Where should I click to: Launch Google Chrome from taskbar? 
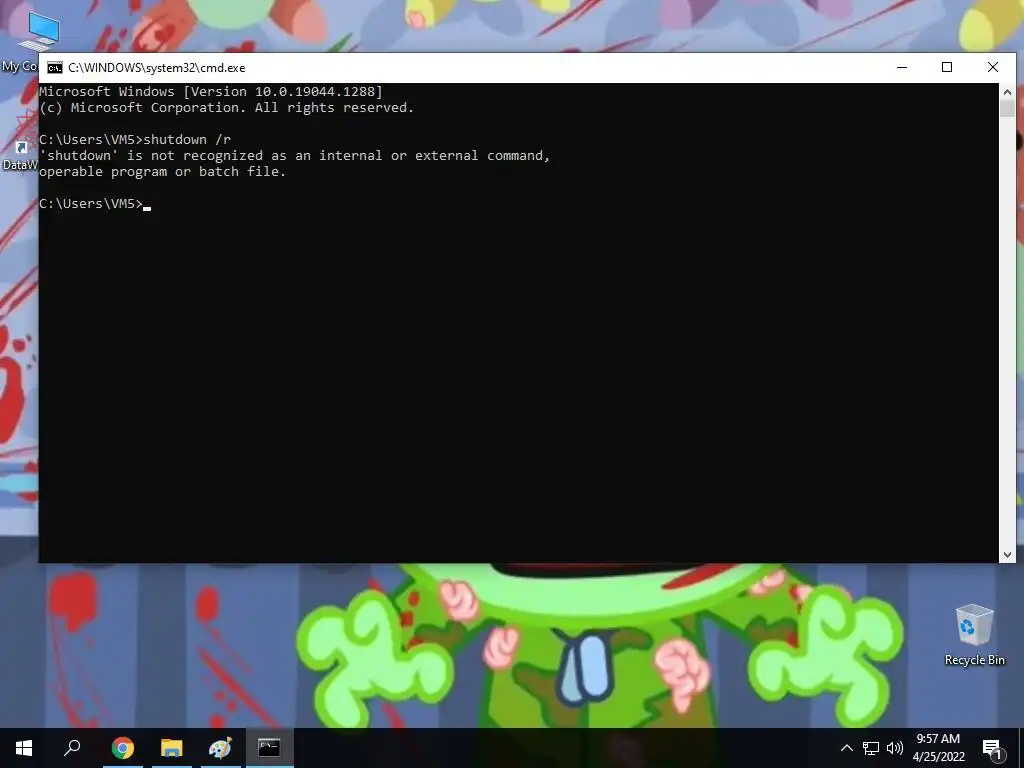[122, 748]
